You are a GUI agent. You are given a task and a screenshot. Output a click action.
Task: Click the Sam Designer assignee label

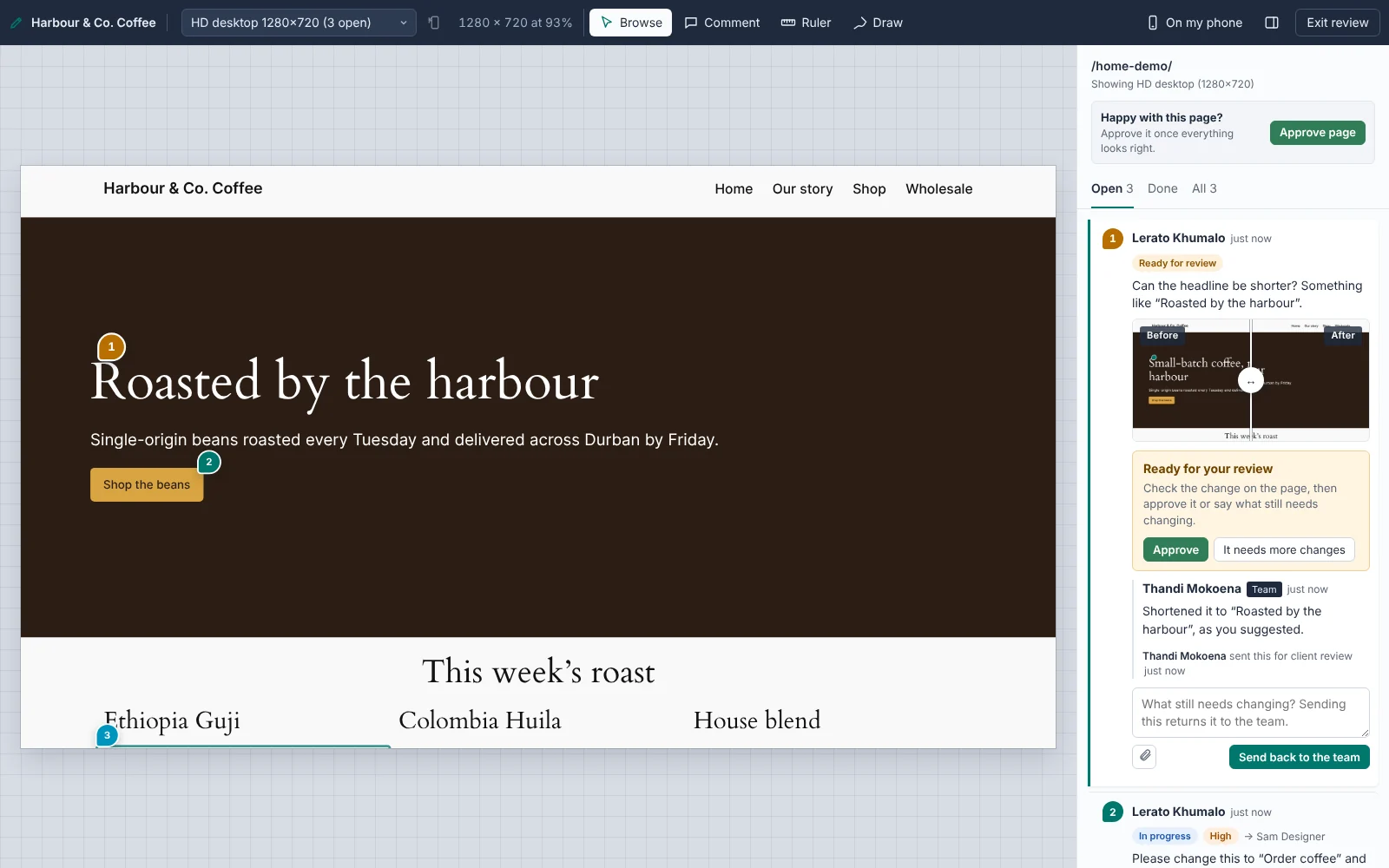(1285, 837)
